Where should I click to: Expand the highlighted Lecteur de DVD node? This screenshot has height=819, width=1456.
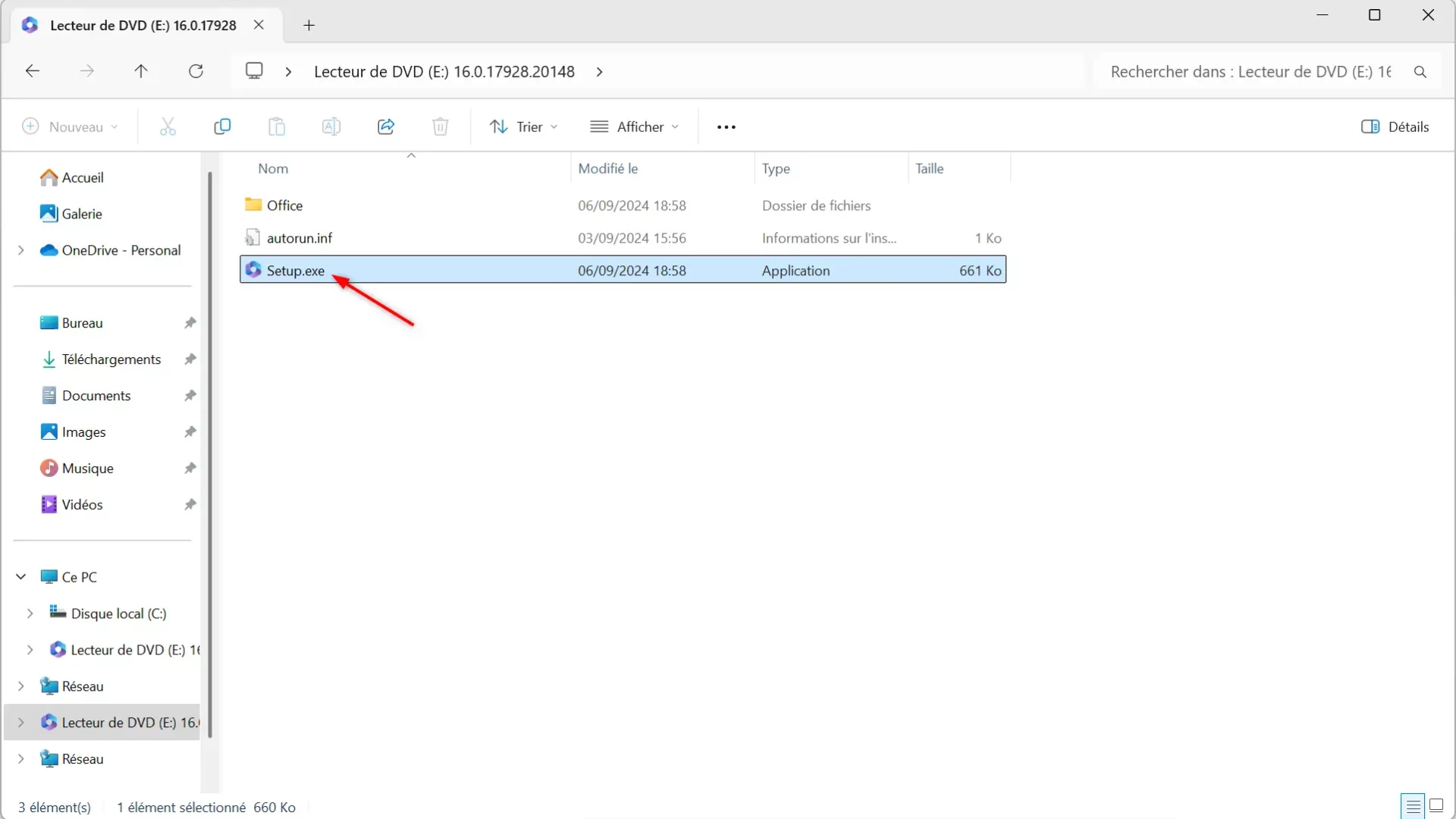21,723
